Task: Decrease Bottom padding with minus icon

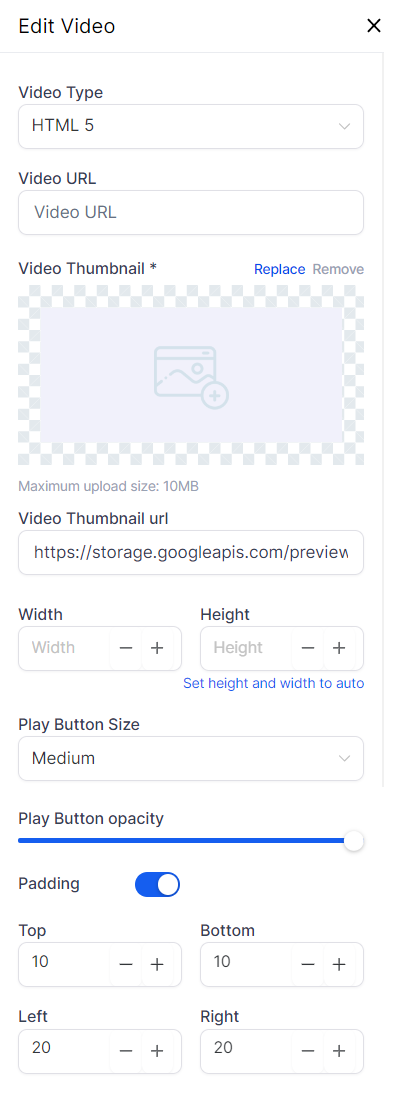Action: pyautogui.click(x=308, y=964)
